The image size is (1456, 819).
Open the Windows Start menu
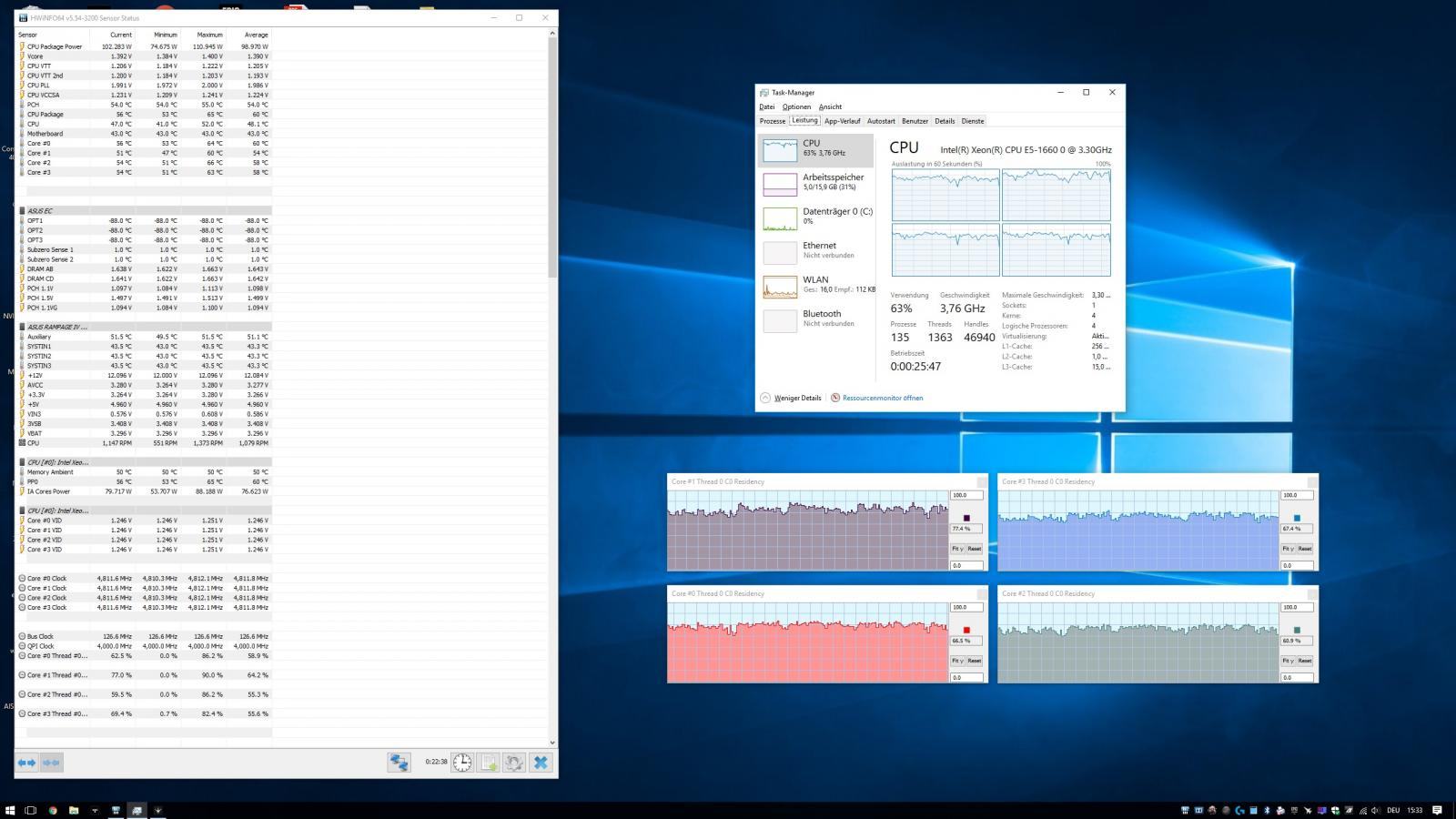point(10,810)
